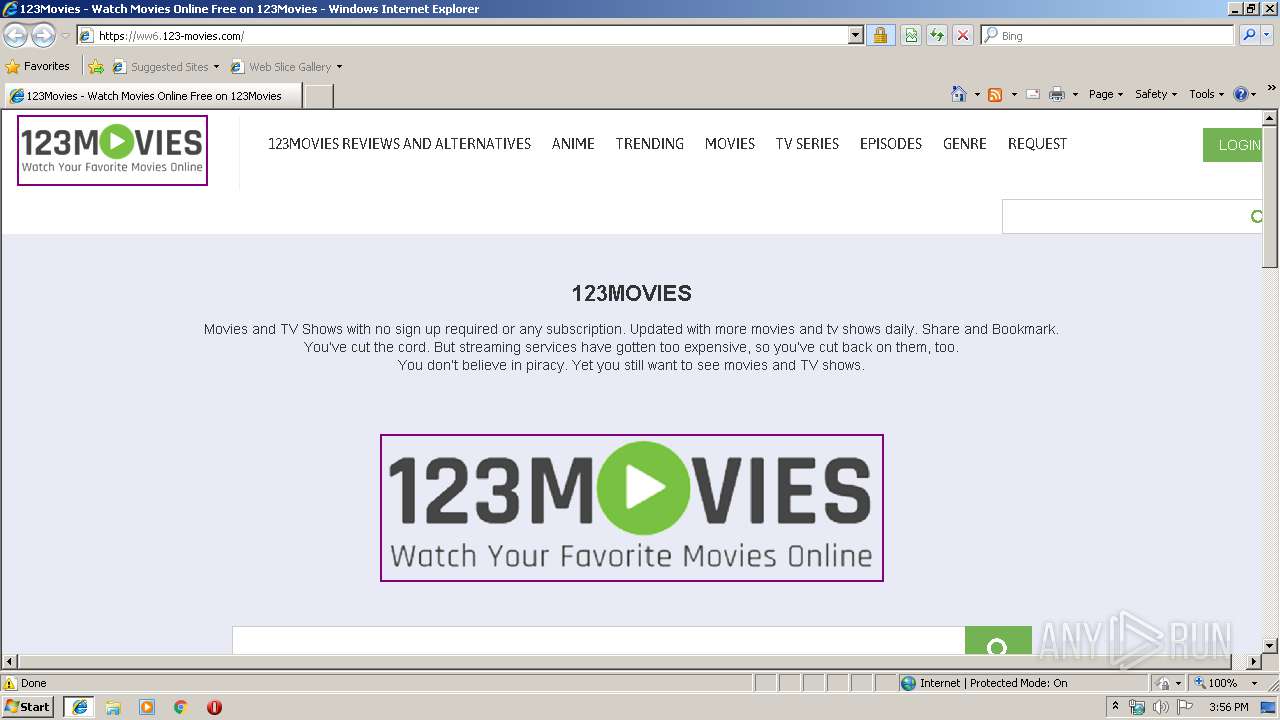The width and height of the screenshot is (1280, 720).
Task: Open the recent pages dropdown arrow
Action: tap(65, 35)
